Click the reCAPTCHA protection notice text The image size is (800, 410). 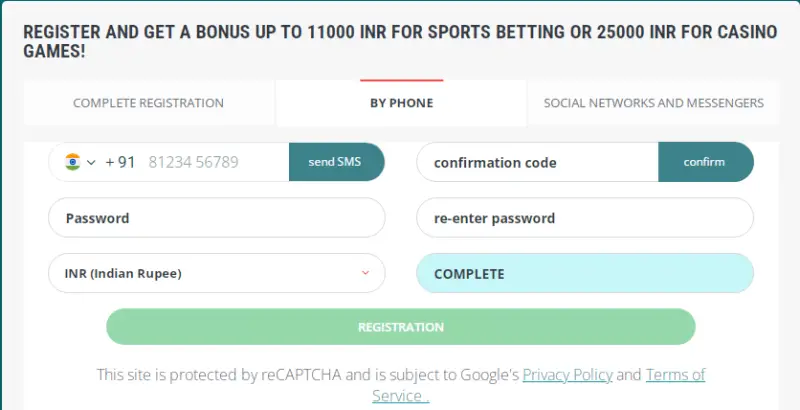(x=300, y=375)
